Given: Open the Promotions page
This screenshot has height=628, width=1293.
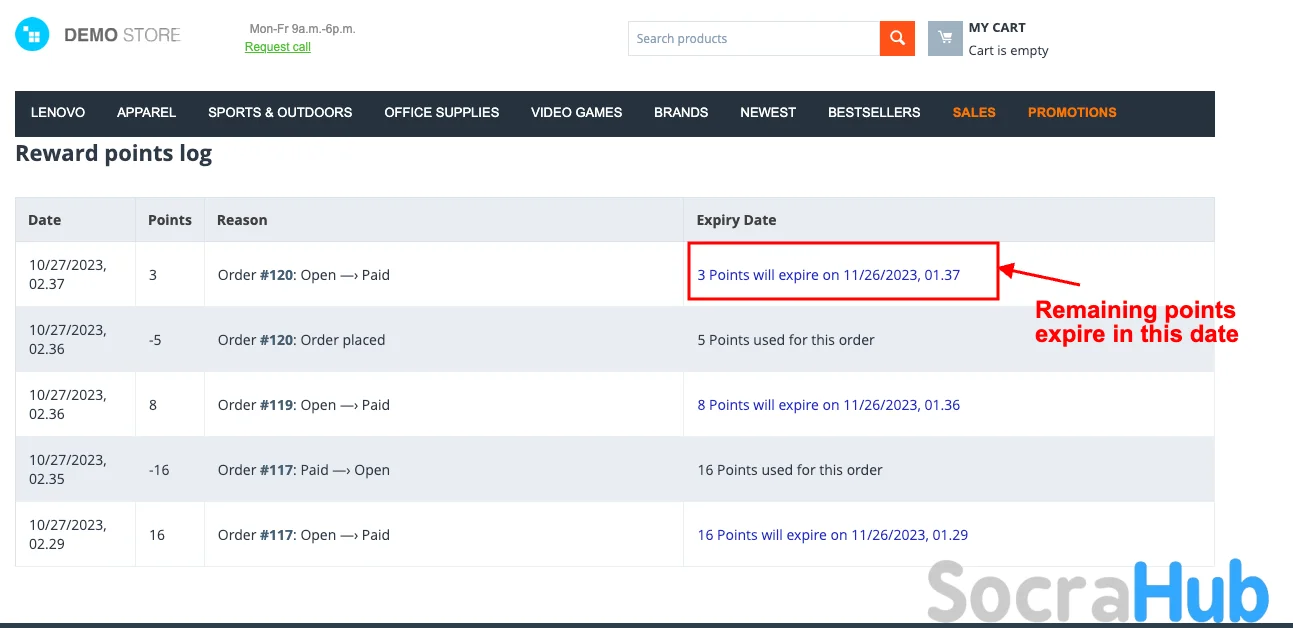Looking at the screenshot, I should click(x=1072, y=112).
